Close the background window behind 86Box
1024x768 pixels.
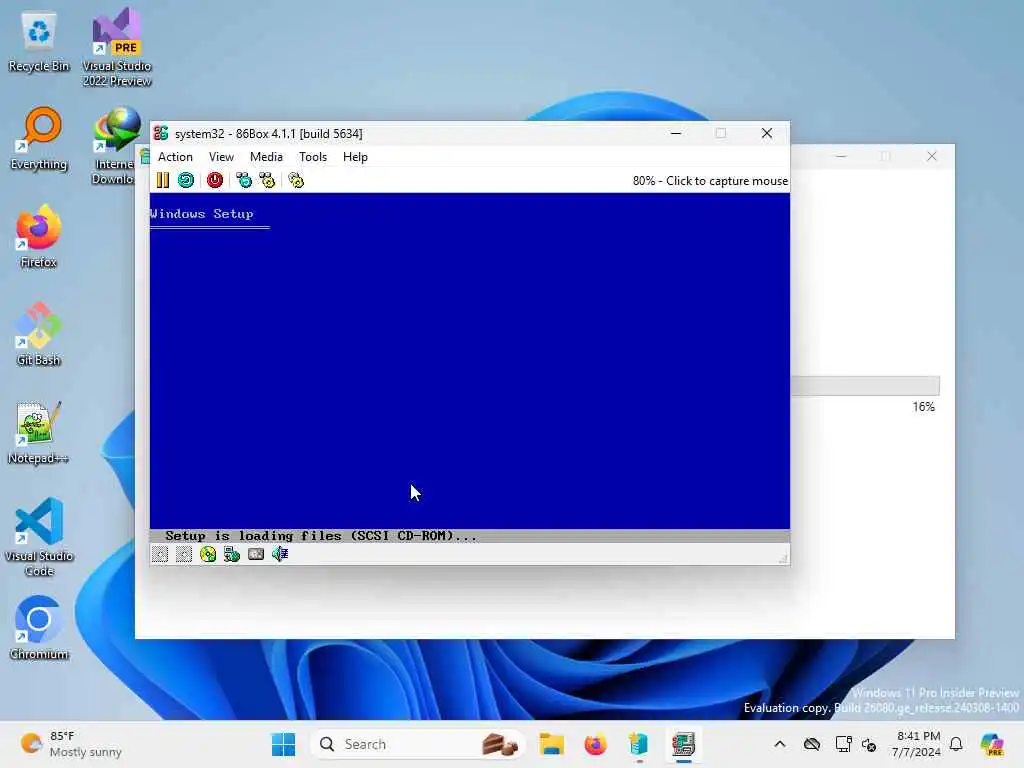point(932,156)
